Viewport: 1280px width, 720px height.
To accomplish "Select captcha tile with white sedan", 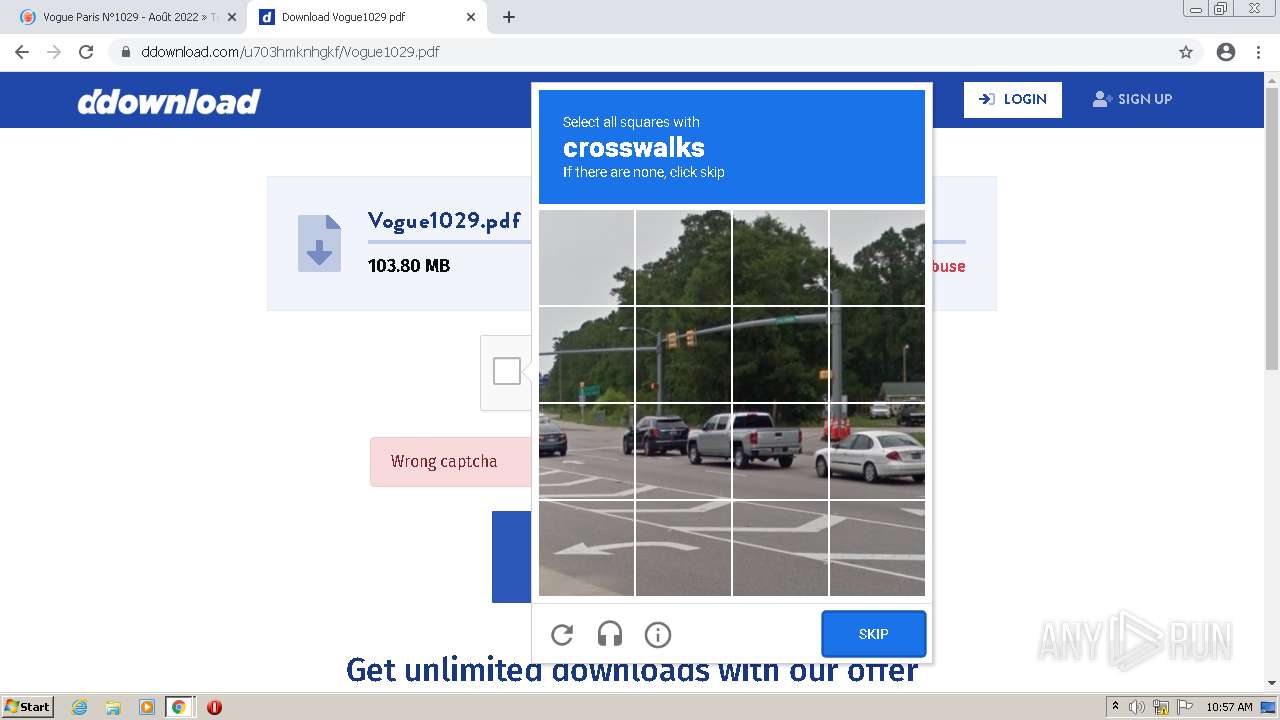I will click(x=877, y=451).
